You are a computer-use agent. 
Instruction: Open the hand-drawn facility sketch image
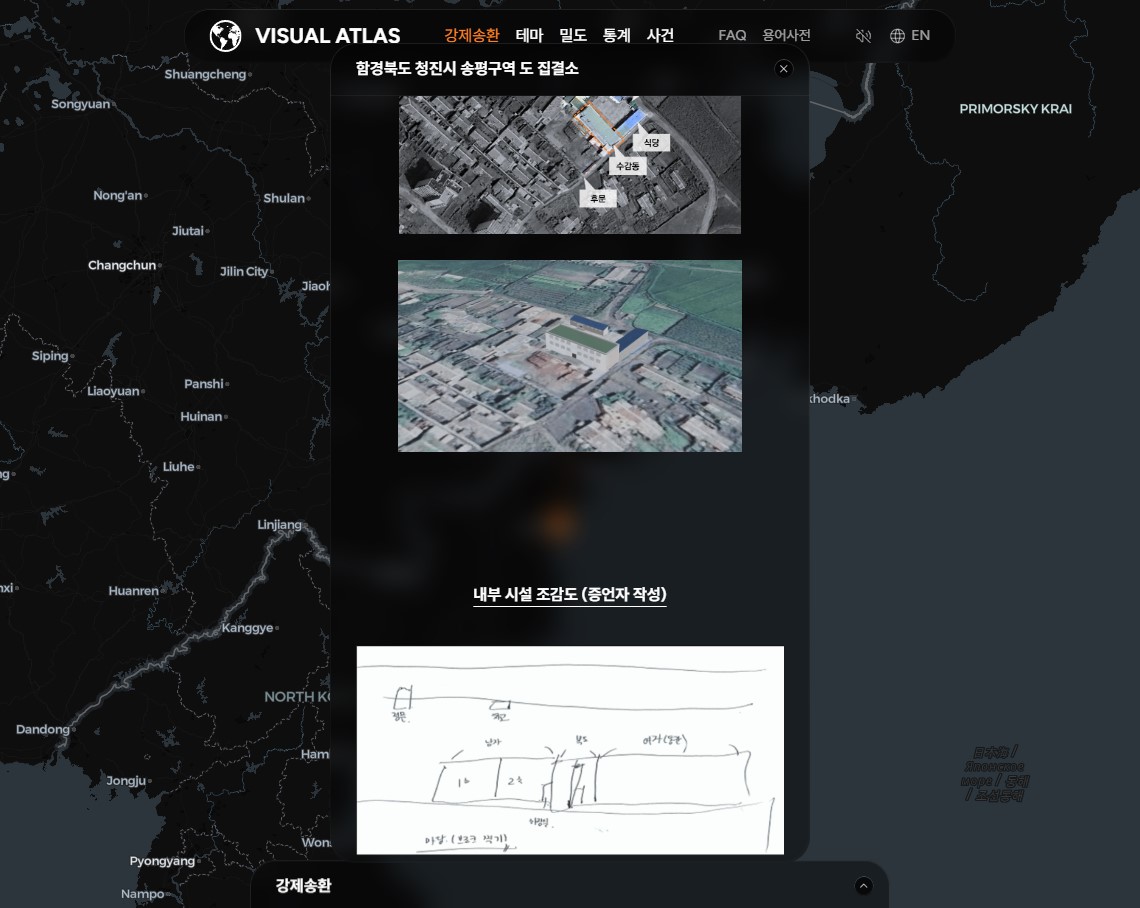(570, 750)
